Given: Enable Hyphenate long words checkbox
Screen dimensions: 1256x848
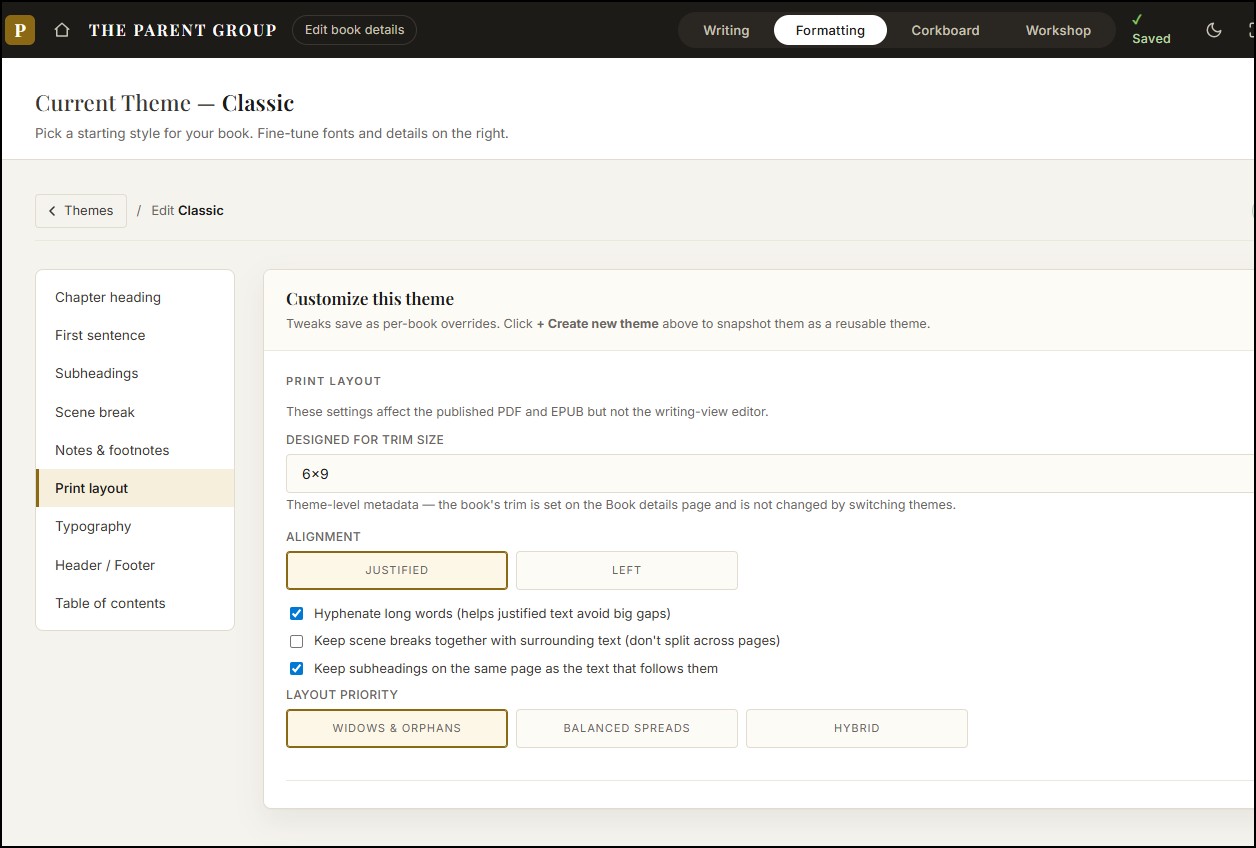Looking at the screenshot, I should click(296, 613).
